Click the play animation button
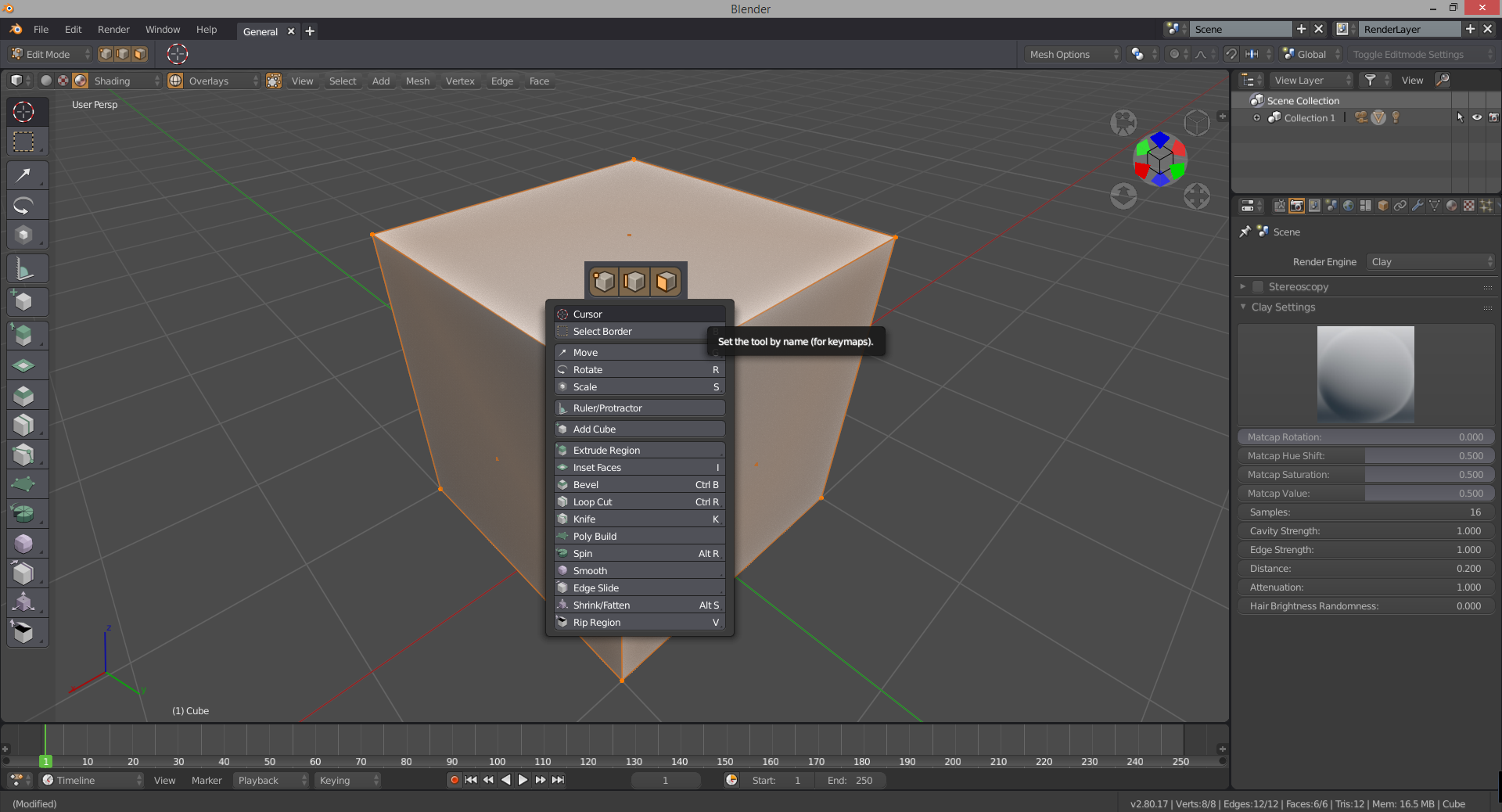 pos(523,780)
